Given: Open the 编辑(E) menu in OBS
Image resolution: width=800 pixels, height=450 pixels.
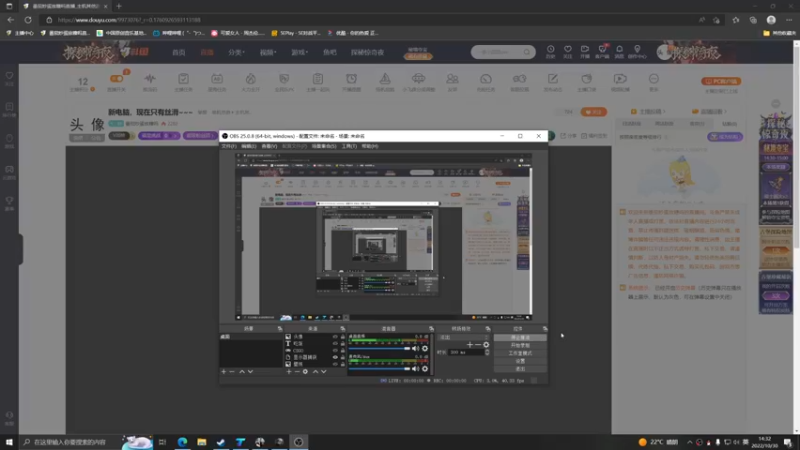Looking at the screenshot, I should (248, 146).
